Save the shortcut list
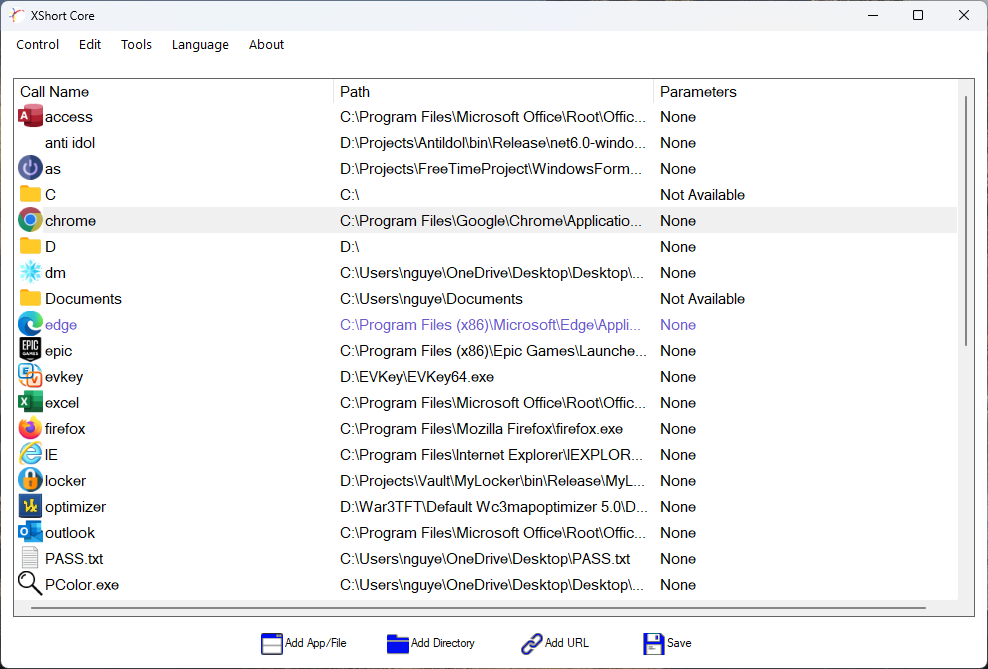988x669 pixels. point(667,643)
